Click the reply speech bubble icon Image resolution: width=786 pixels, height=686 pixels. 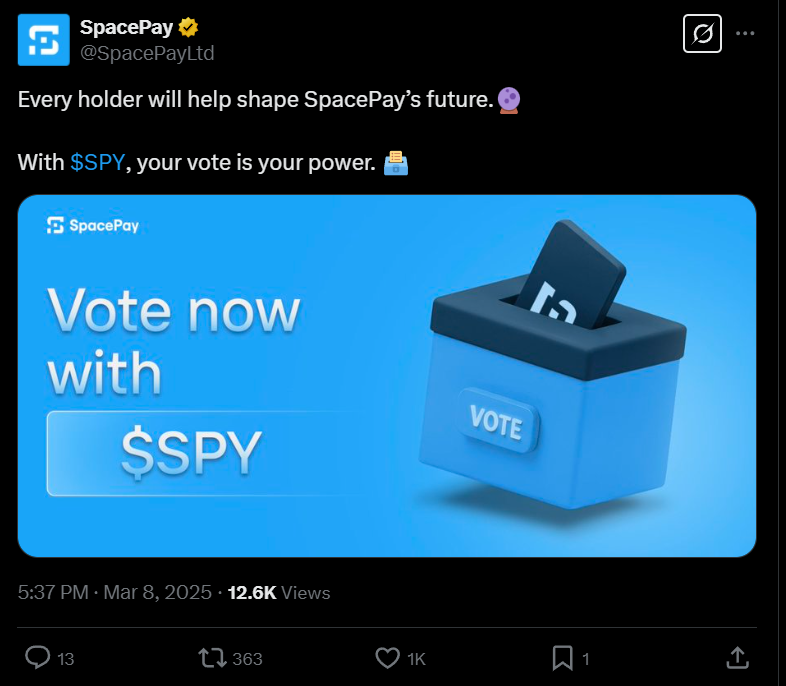(38, 658)
